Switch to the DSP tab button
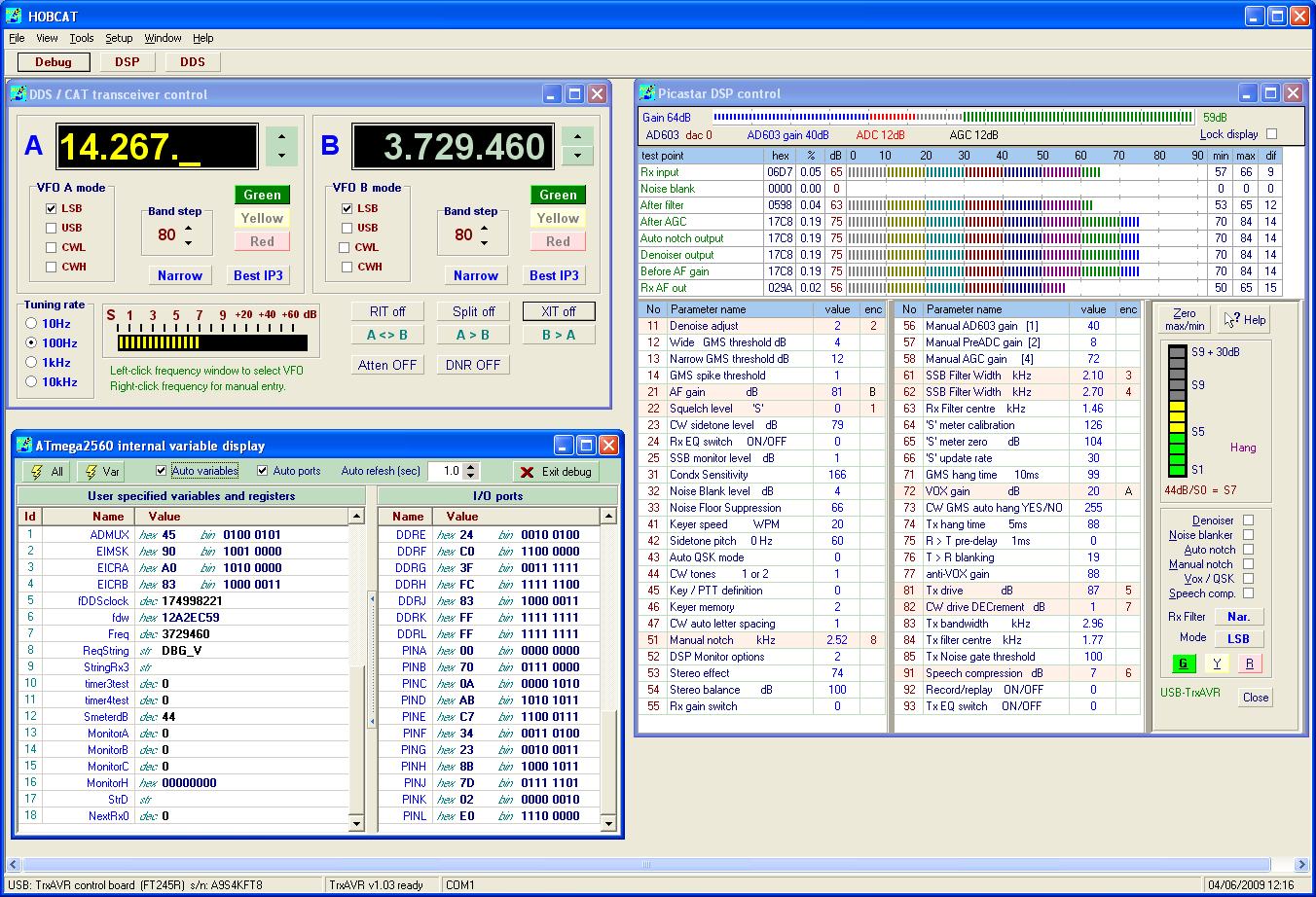 point(128,61)
